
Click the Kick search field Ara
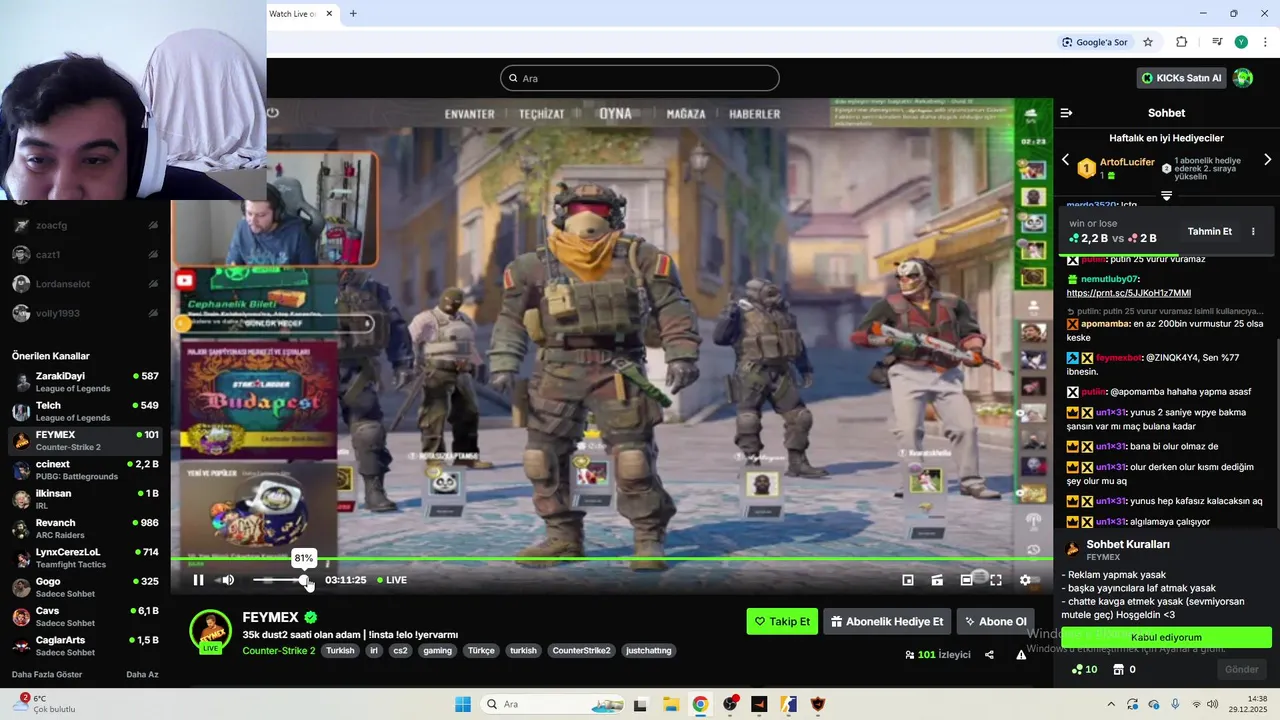coord(640,78)
